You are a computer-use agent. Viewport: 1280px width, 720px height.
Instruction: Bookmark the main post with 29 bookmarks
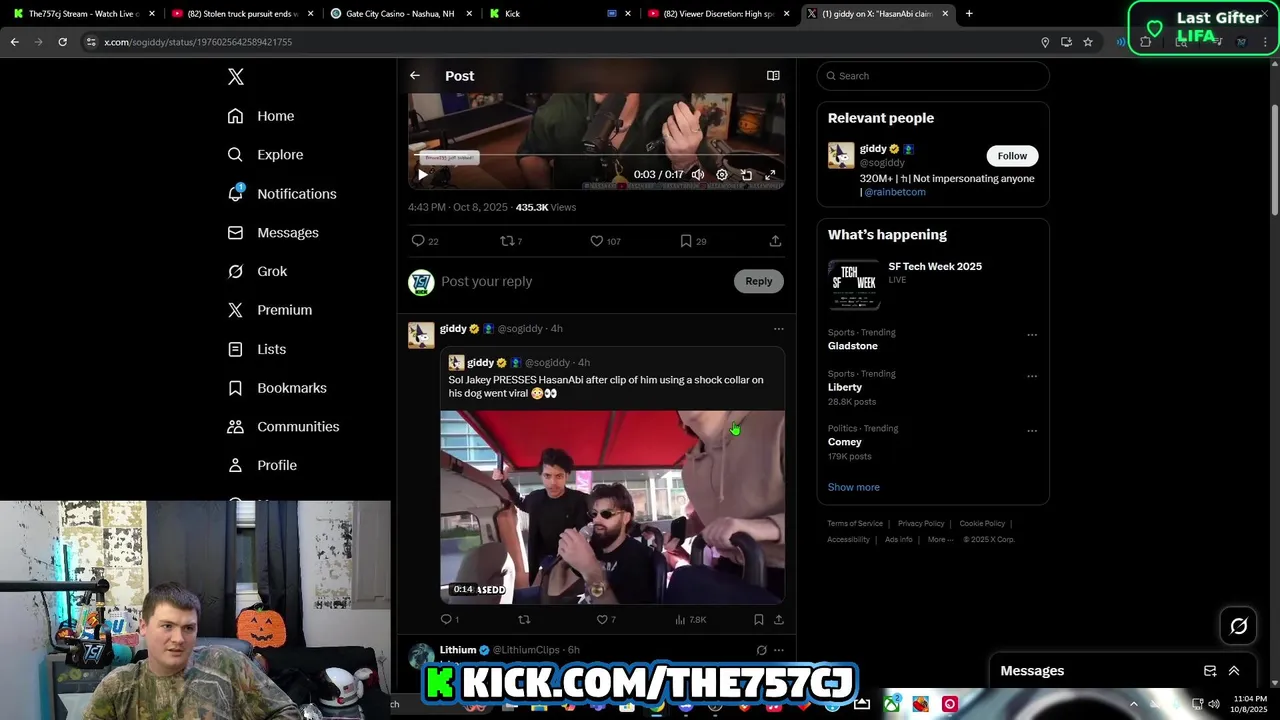[x=693, y=241]
